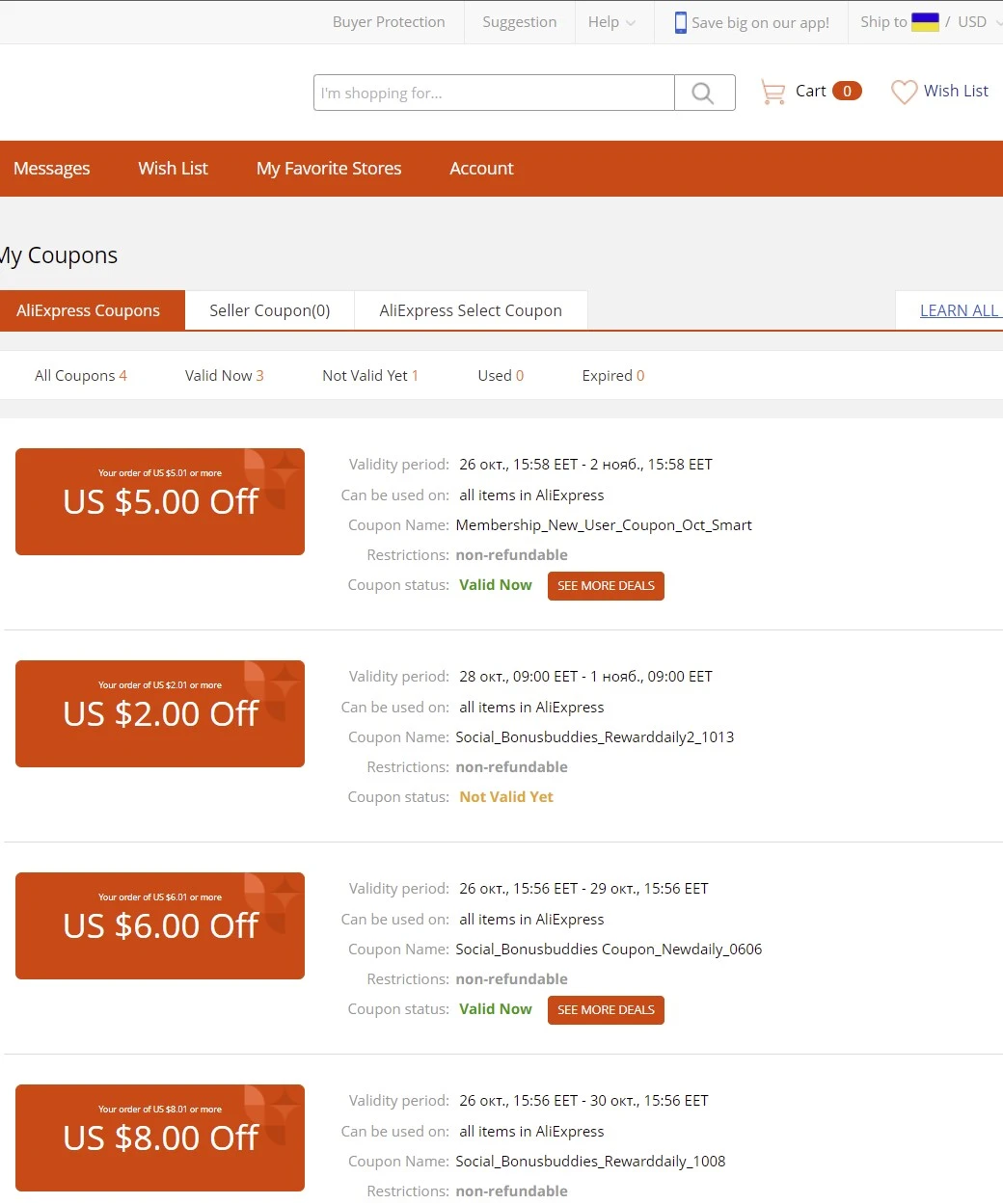Screen dimensions: 1003x1204
Task: Open the Suggestion link
Action: 519,22
